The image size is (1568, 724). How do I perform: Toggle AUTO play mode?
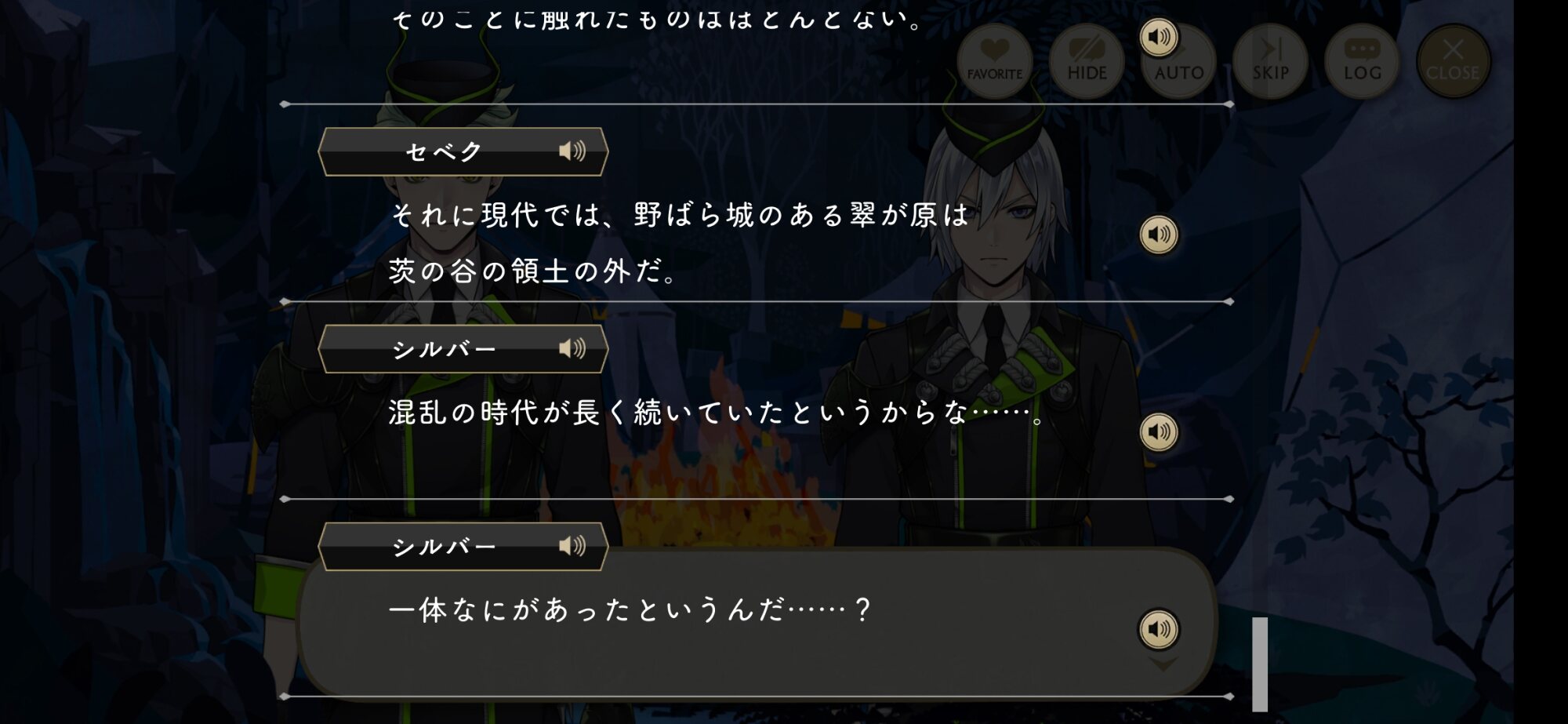point(1179,61)
